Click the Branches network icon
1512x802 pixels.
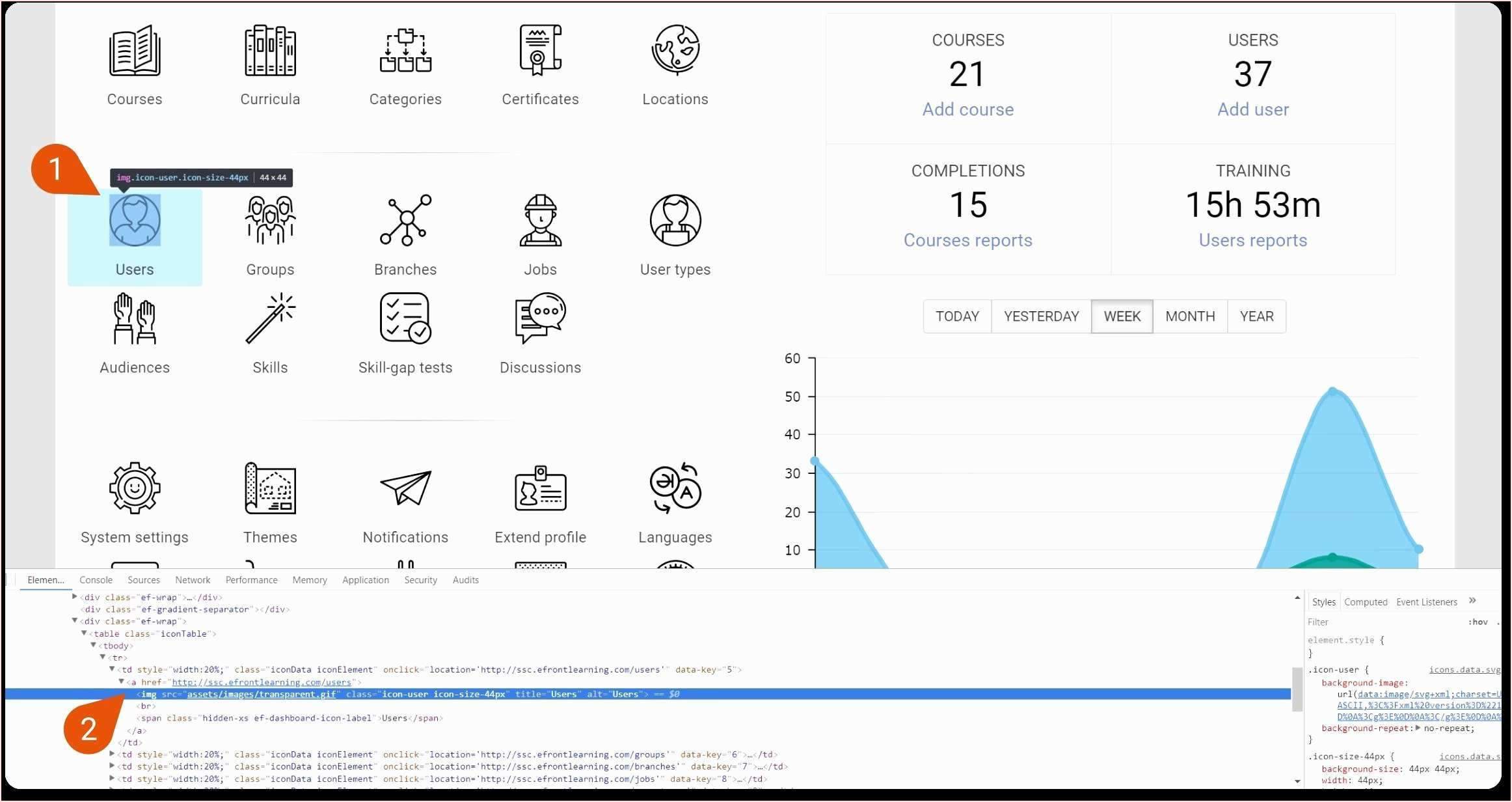point(405,220)
